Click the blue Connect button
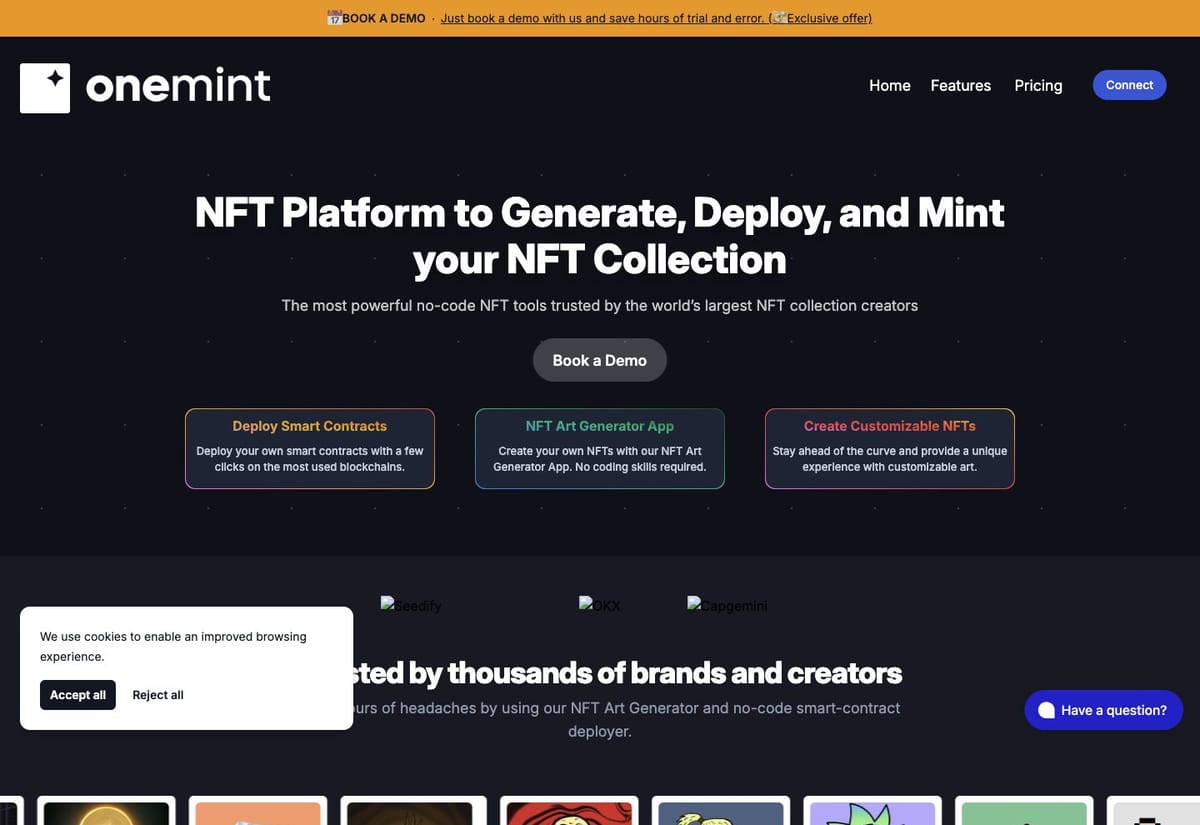 click(1130, 85)
